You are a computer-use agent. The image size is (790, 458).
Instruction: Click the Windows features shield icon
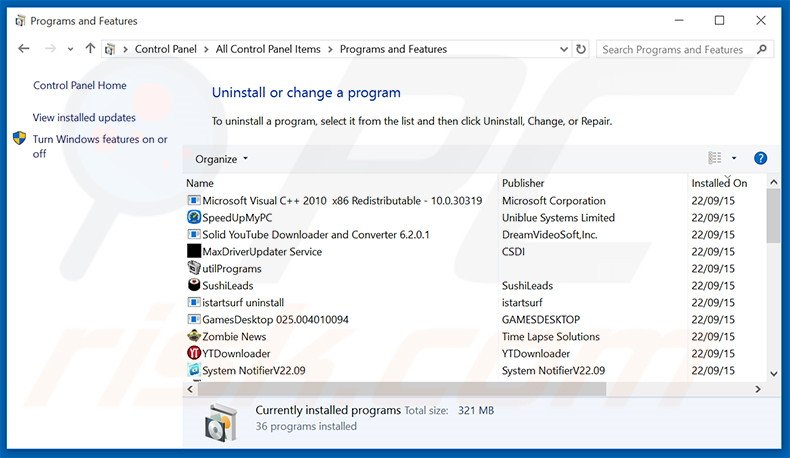click(x=19, y=138)
